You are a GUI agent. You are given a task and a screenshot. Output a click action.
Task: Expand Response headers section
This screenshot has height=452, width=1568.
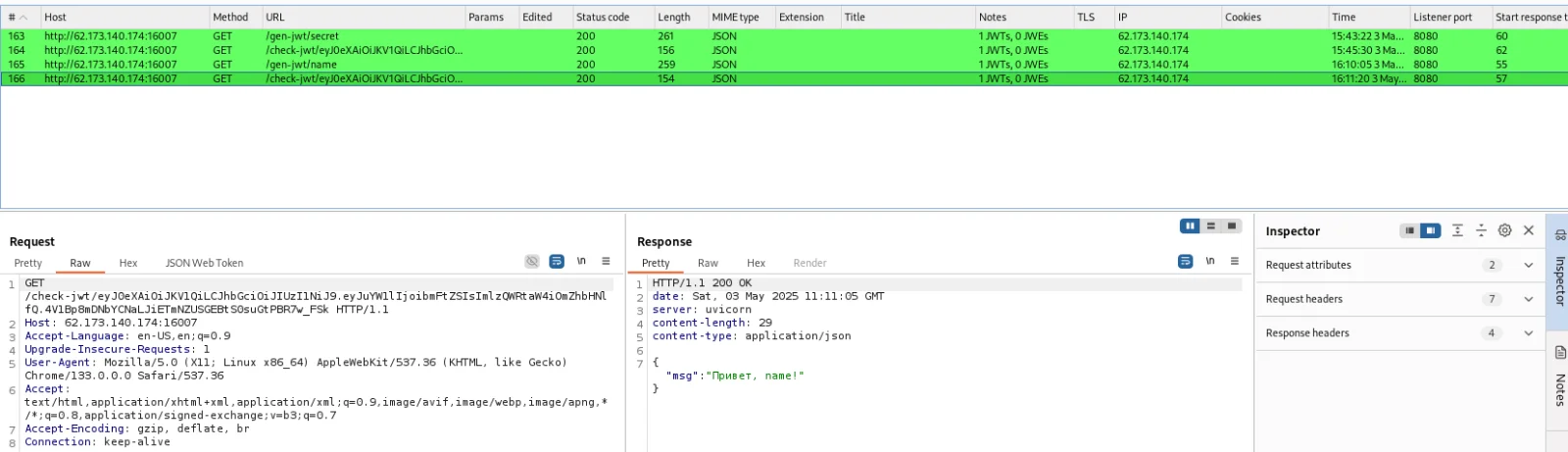(x=1528, y=333)
